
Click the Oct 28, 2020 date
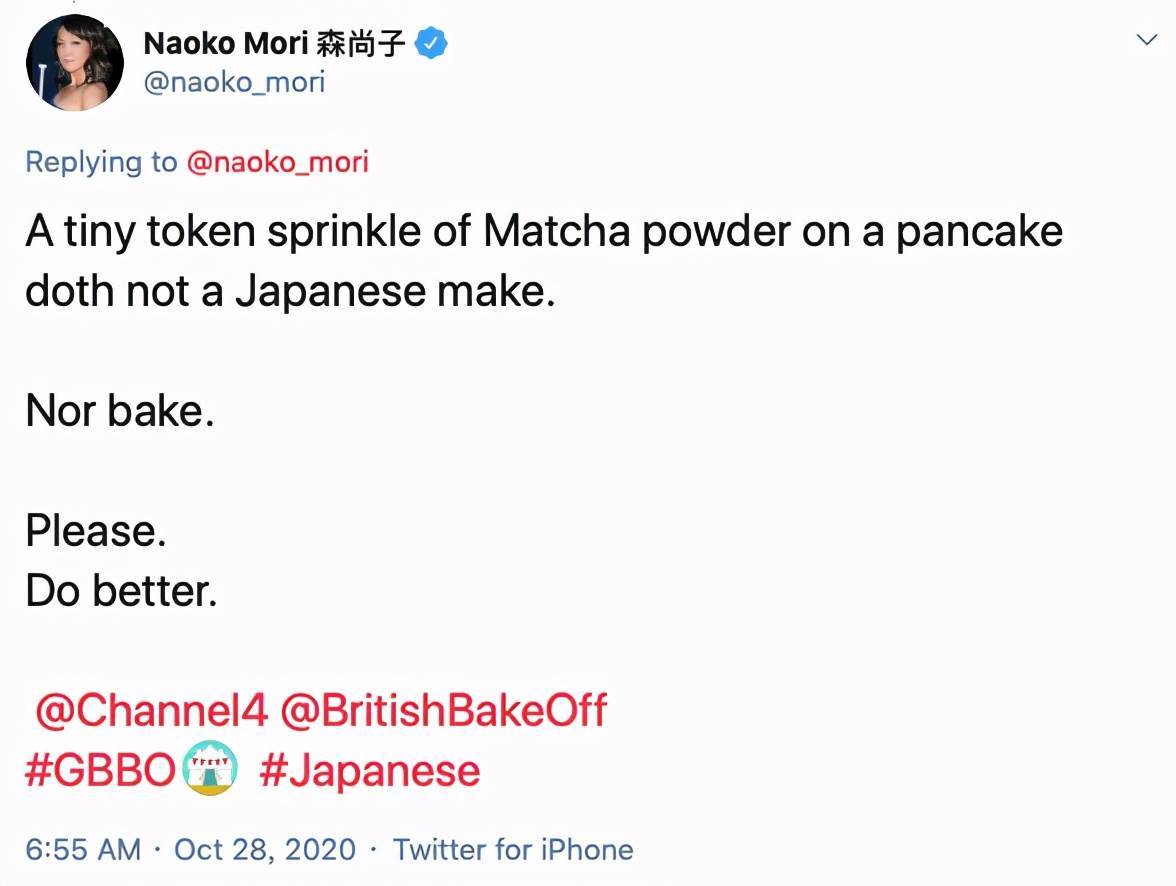point(265,850)
